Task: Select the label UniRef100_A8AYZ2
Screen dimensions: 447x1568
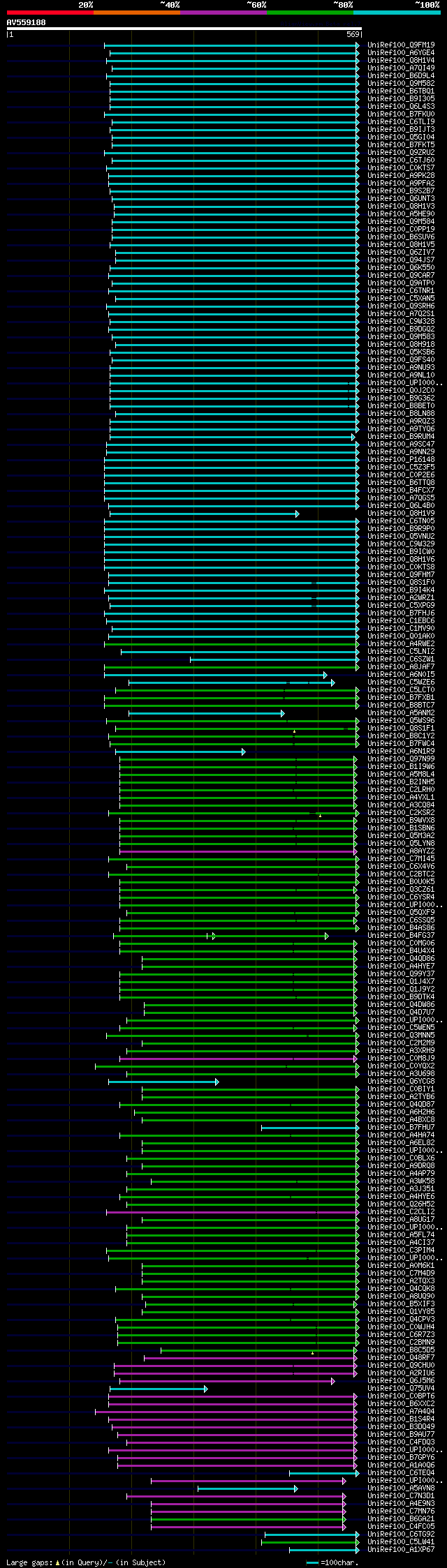Action: [x=401, y=851]
